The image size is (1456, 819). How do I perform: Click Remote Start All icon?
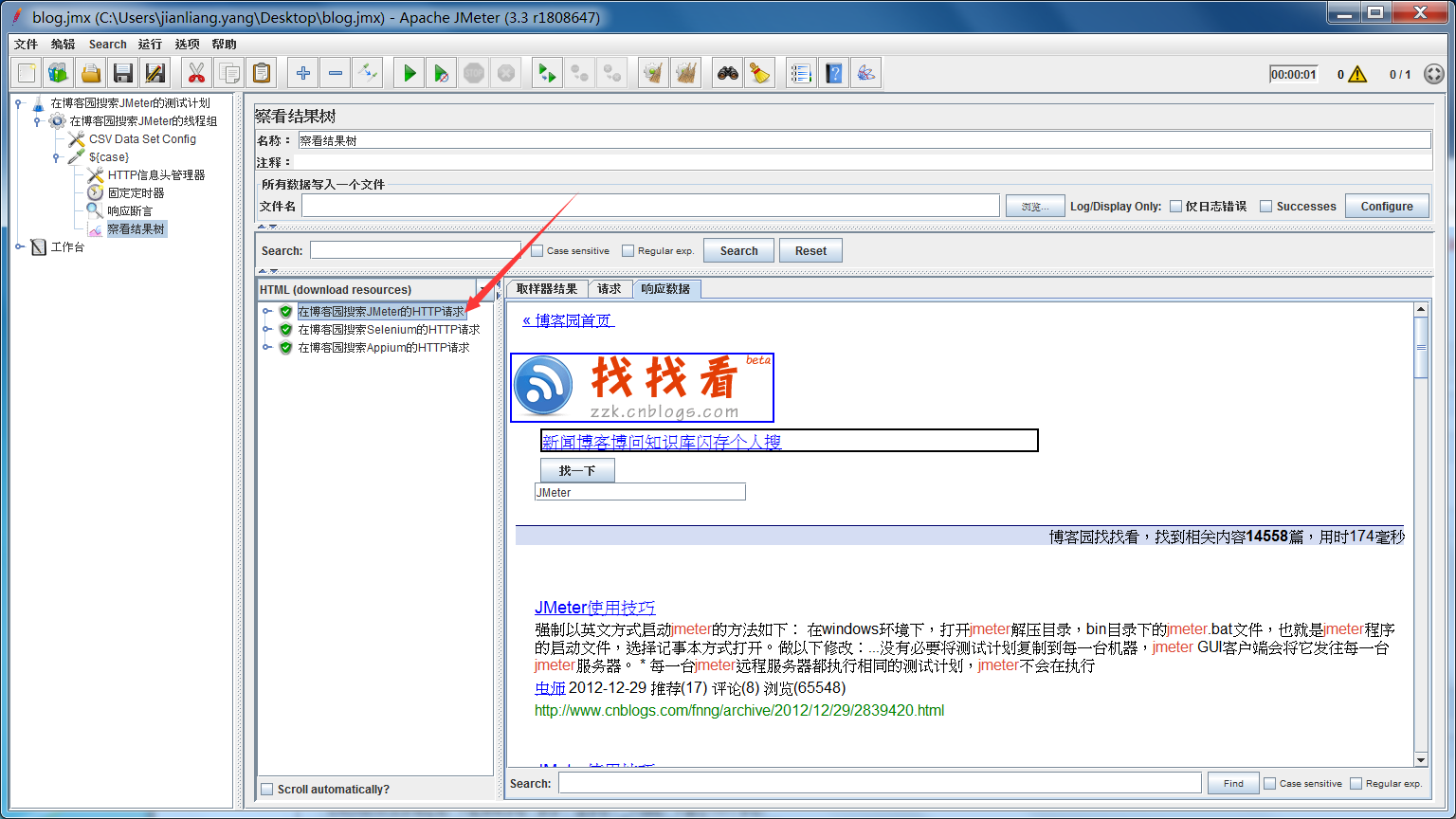click(547, 73)
